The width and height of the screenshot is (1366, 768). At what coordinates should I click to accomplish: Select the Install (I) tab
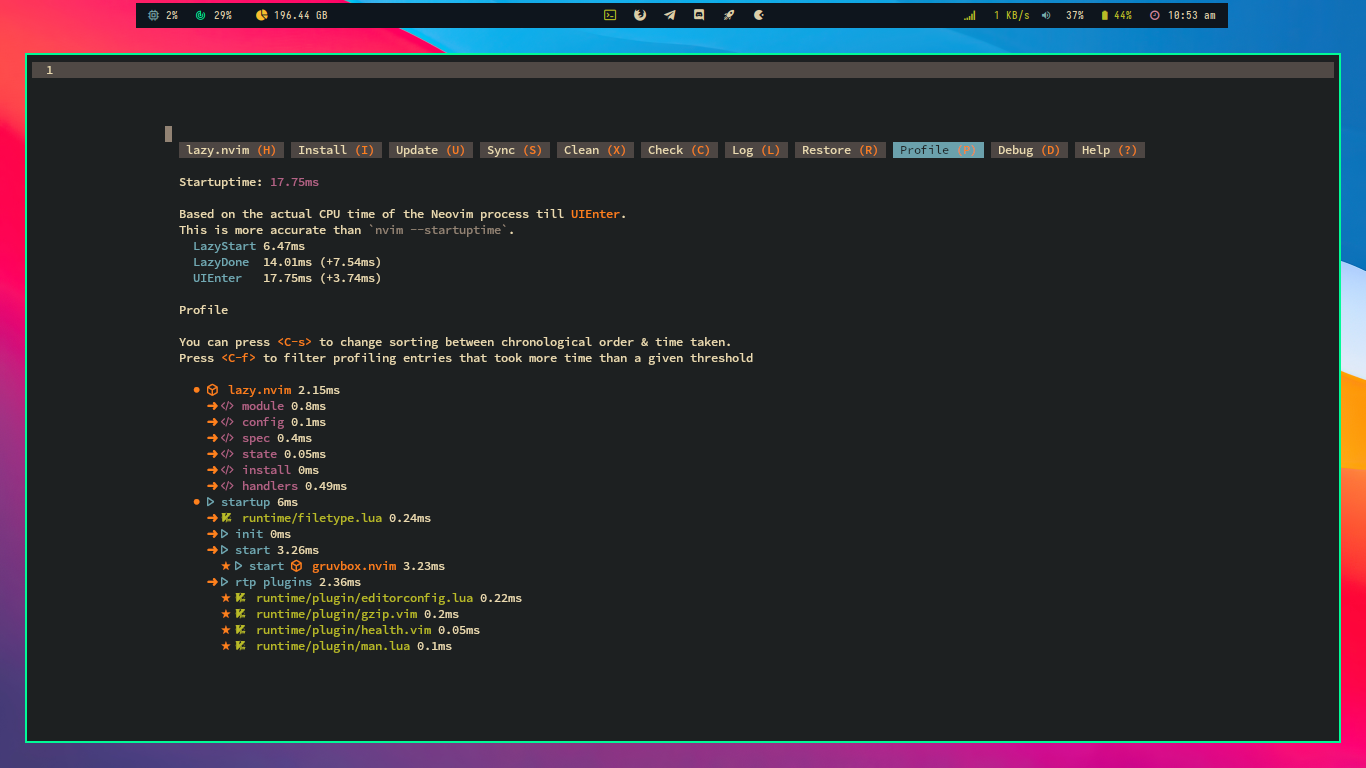pos(336,150)
